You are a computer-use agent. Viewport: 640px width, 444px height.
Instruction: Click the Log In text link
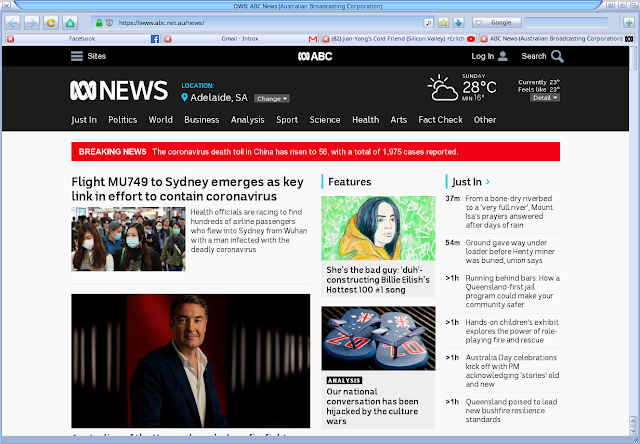pos(483,56)
